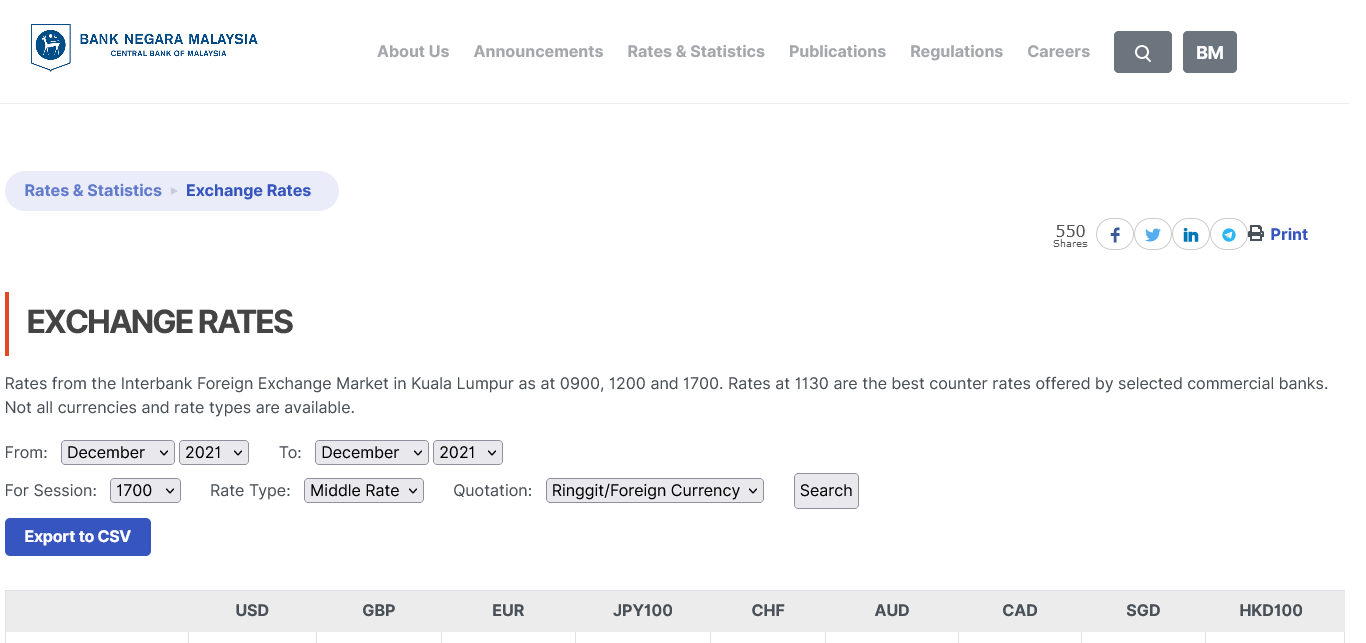Open the From year dropdown
The height and width of the screenshot is (643, 1366).
[x=214, y=452]
